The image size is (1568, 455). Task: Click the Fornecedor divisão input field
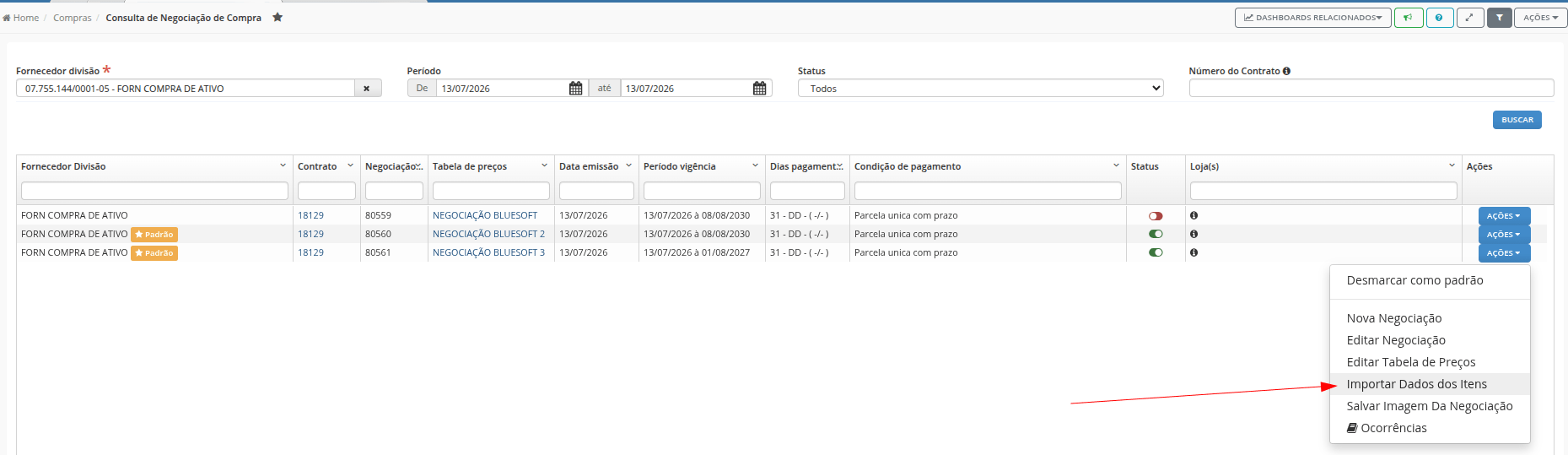point(186,89)
